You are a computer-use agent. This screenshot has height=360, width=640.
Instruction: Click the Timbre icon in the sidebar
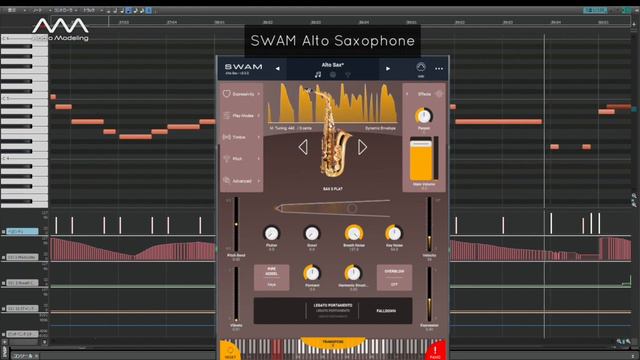[x=227, y=137]
